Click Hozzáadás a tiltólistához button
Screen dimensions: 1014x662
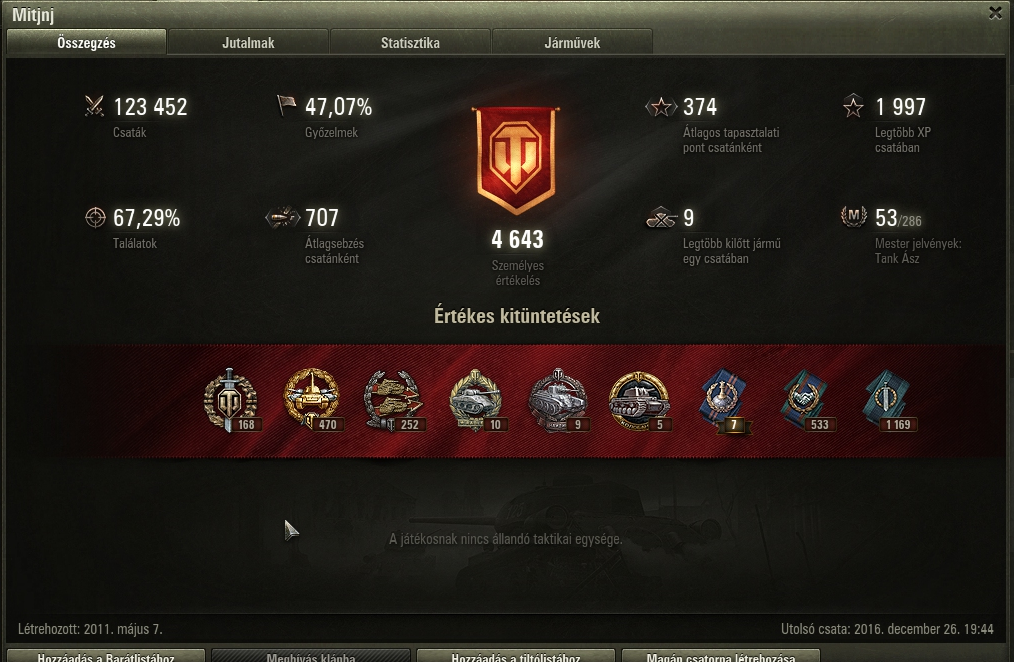pos(515,656)
